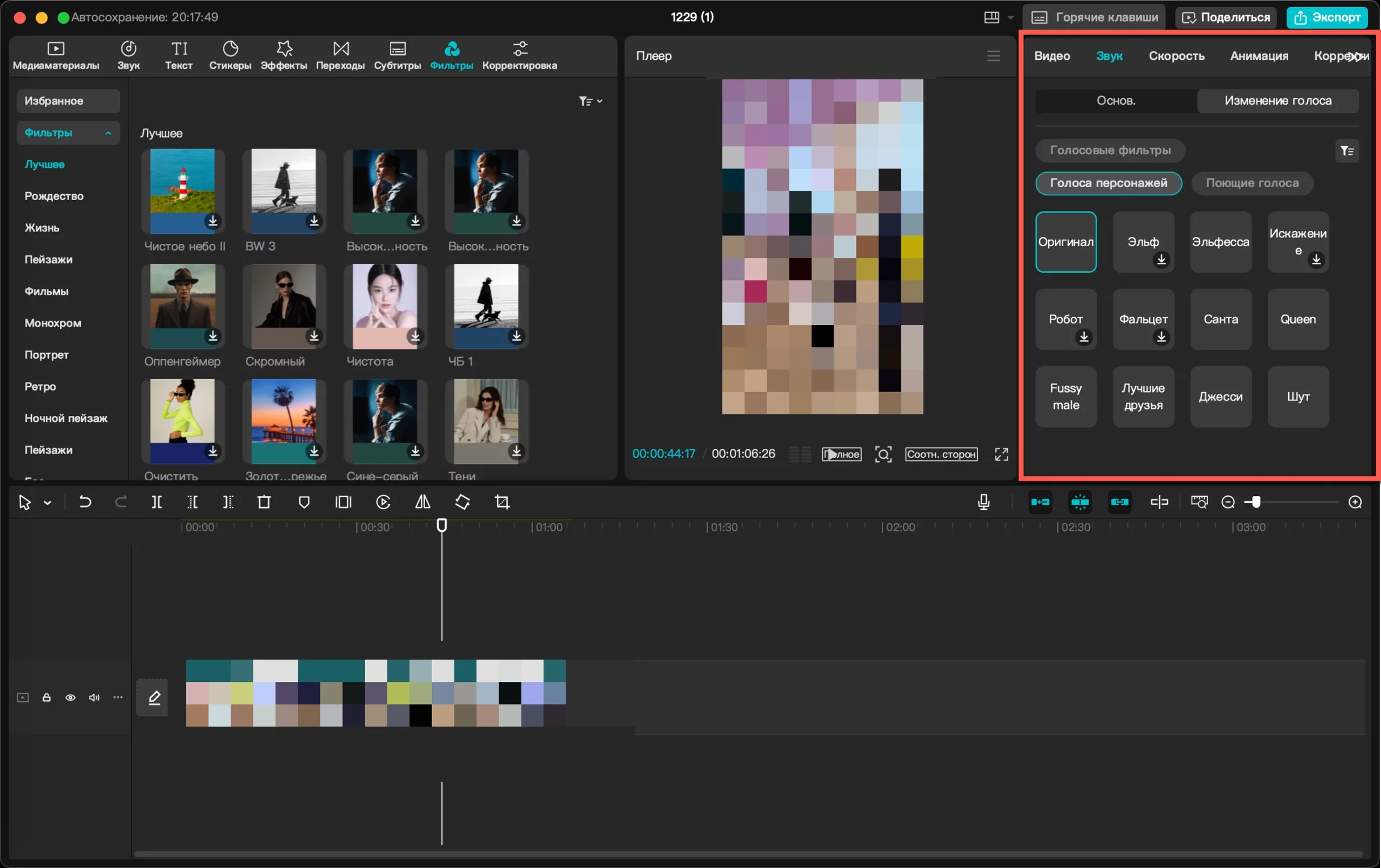Open the selection tool dropdown arrow

(47, 503)
